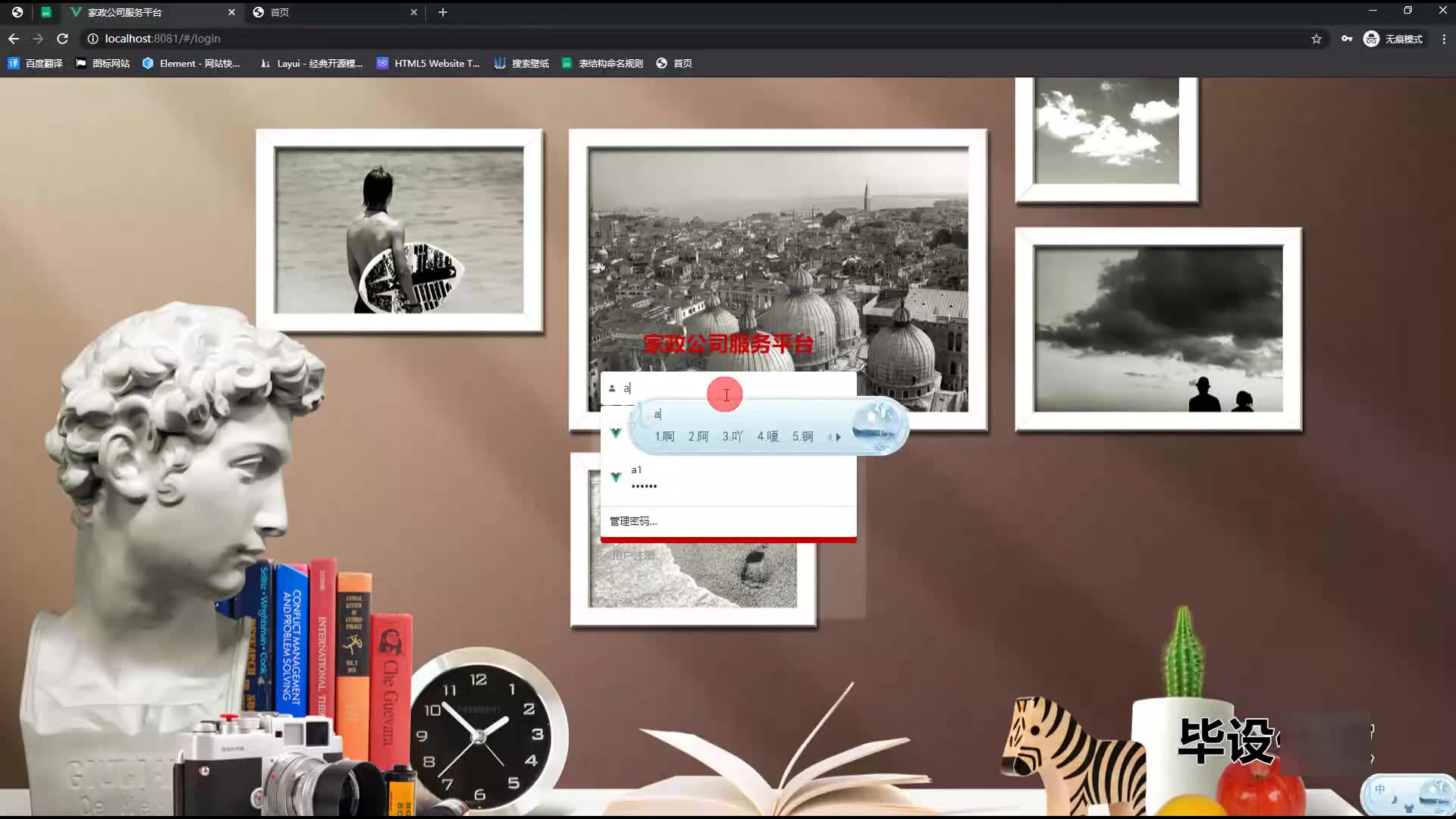Choose IME candidate 2.阿

click(698, 437)
